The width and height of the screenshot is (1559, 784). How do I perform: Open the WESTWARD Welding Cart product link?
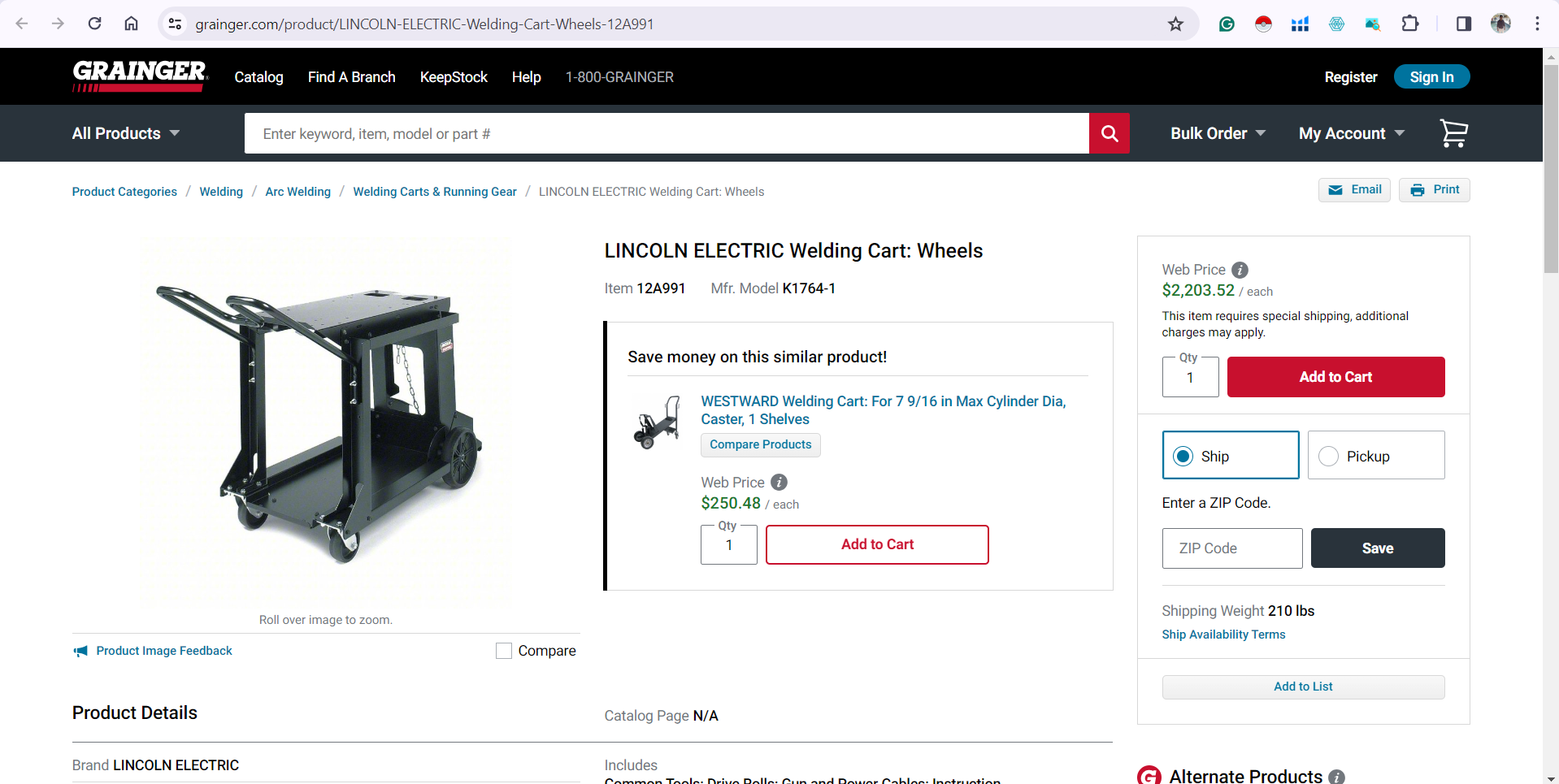click(884, 410)
